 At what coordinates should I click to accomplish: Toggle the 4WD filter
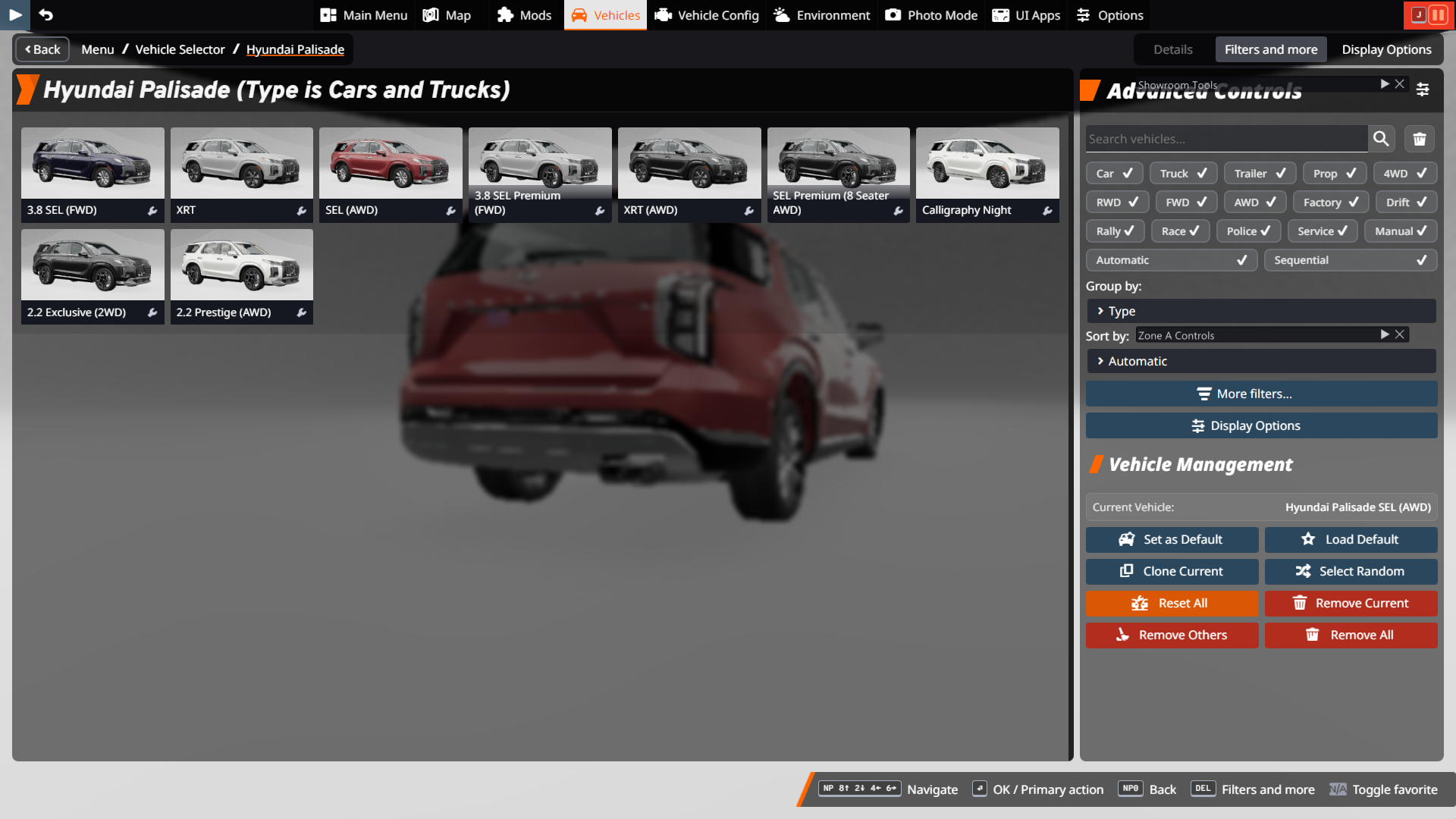point(1405,174)
